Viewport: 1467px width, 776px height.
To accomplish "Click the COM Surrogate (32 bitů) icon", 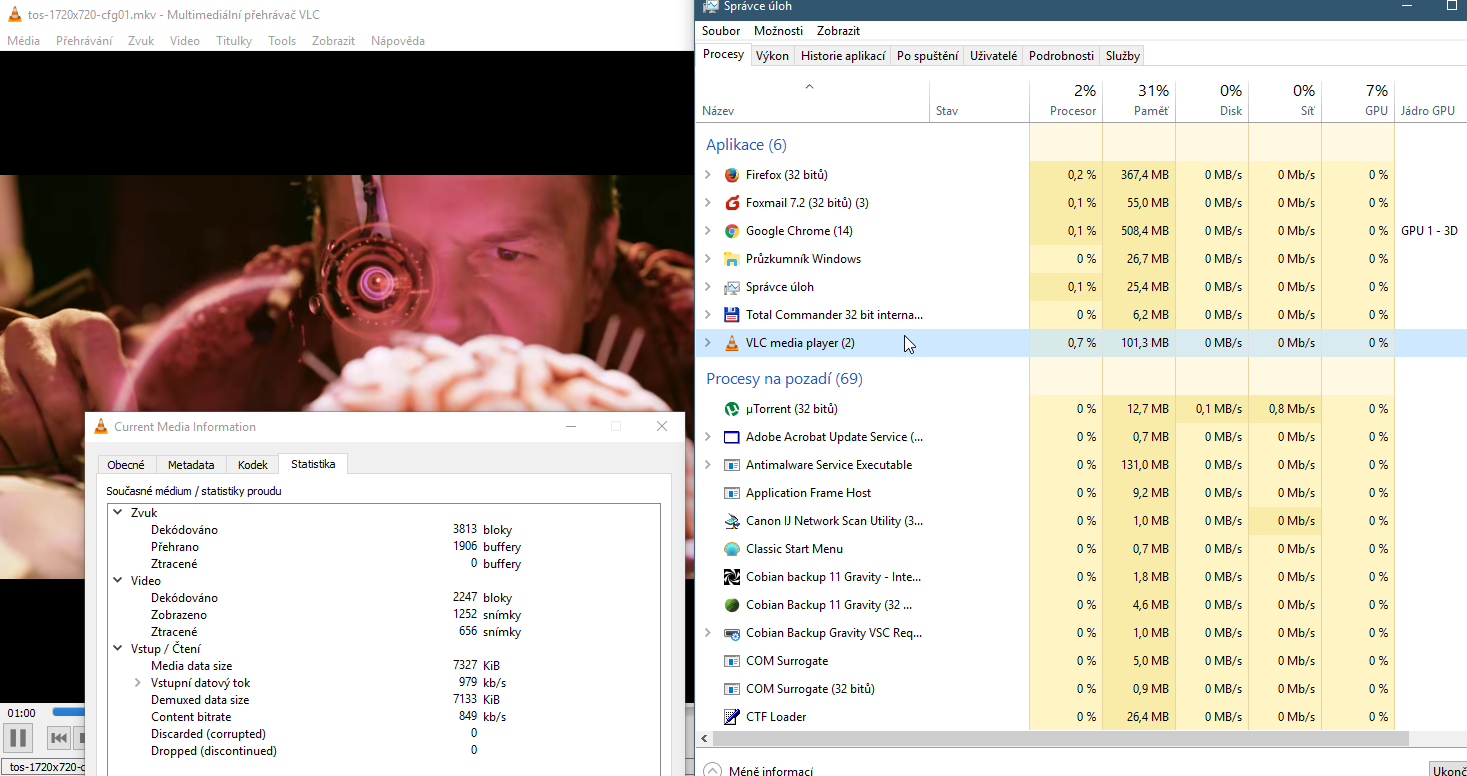I will coord(731,689).
